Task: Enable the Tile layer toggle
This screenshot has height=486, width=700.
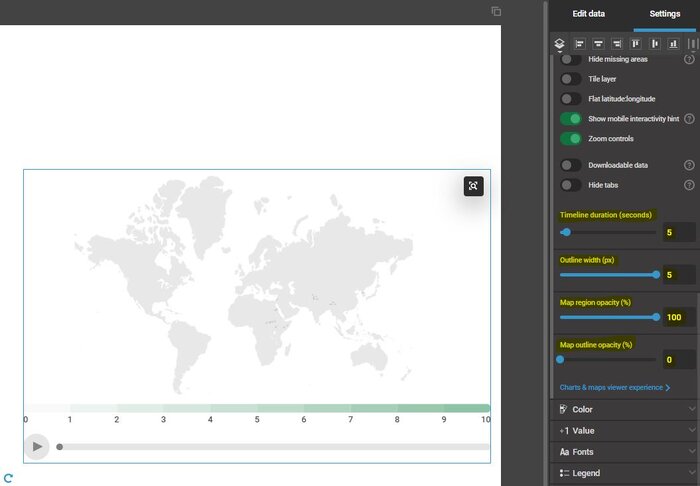Action: 570,79
